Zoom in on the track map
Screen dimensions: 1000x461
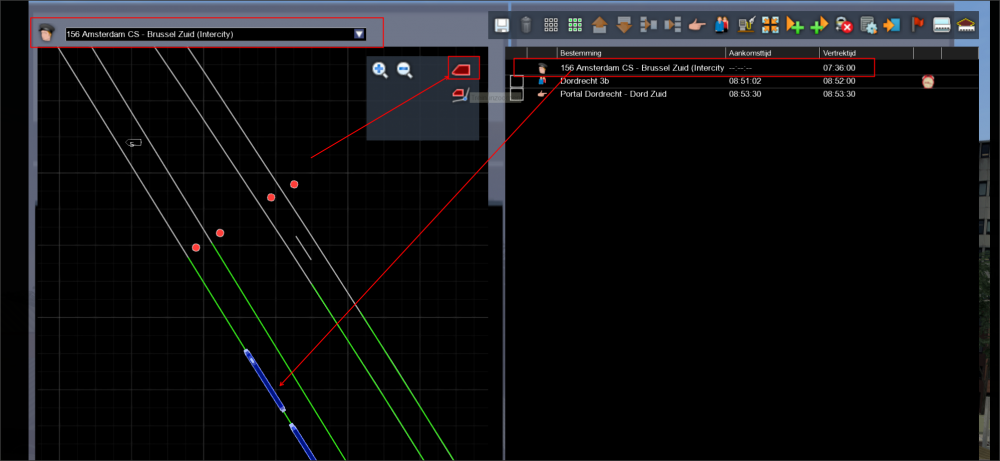pos(380,69)
